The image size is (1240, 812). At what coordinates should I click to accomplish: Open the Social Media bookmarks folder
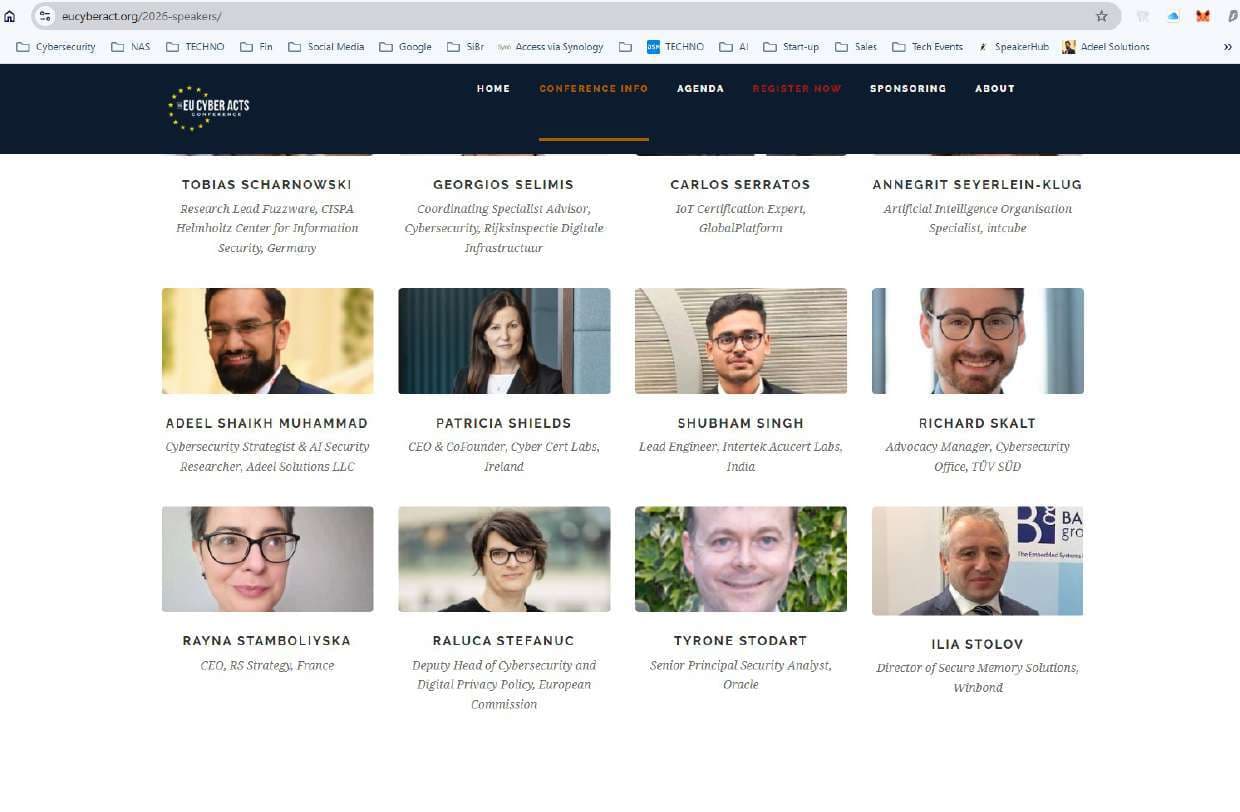click(x=326, y=46)
